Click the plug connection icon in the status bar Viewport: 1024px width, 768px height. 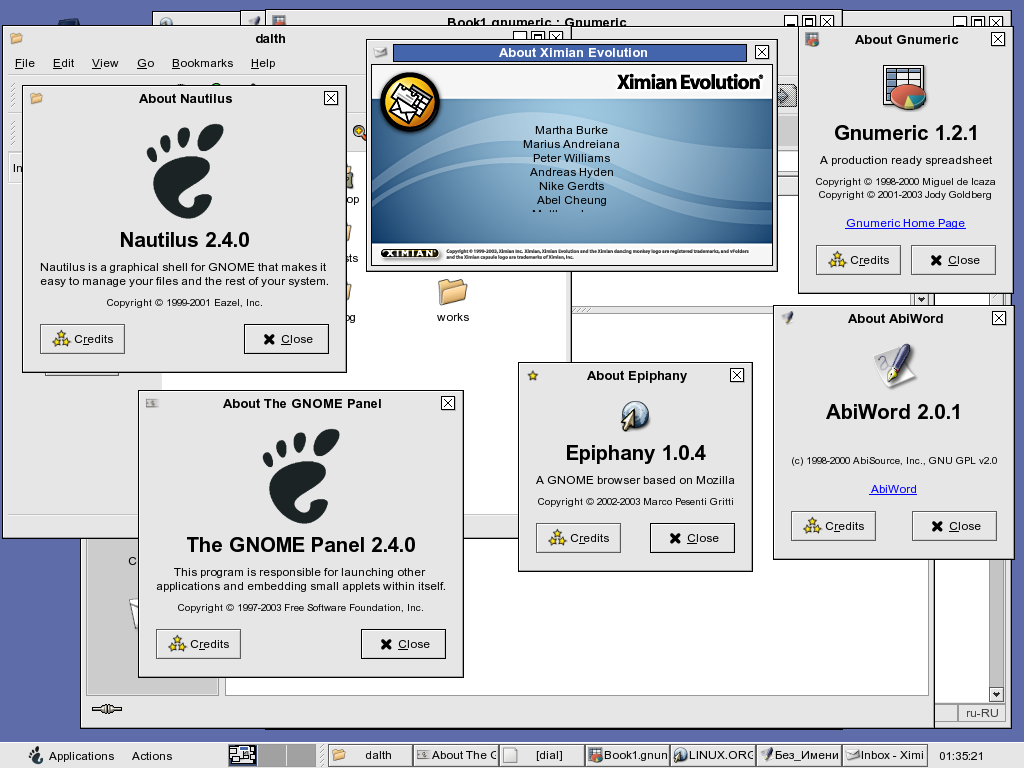pyautogui.click(x=107, y=709)
